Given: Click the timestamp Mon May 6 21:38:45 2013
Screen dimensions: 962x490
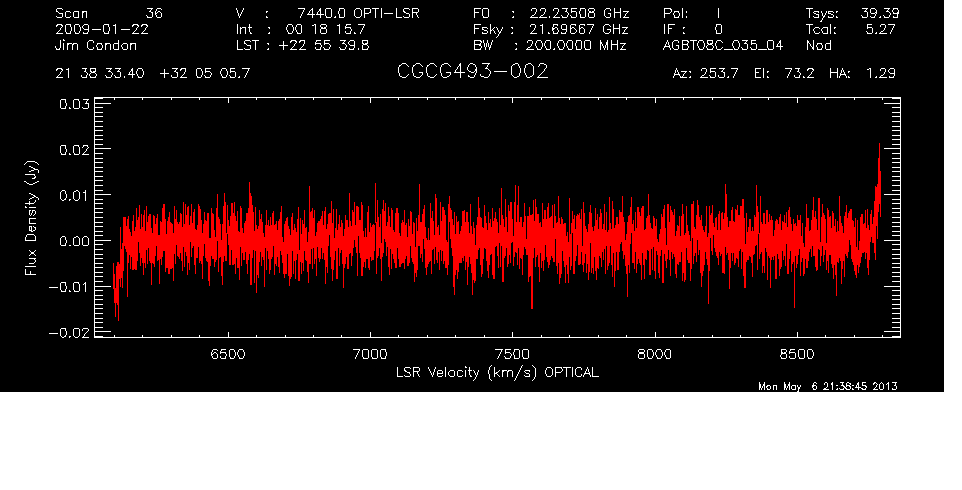Looking at the screenshot, I should (x=828, y=387).
